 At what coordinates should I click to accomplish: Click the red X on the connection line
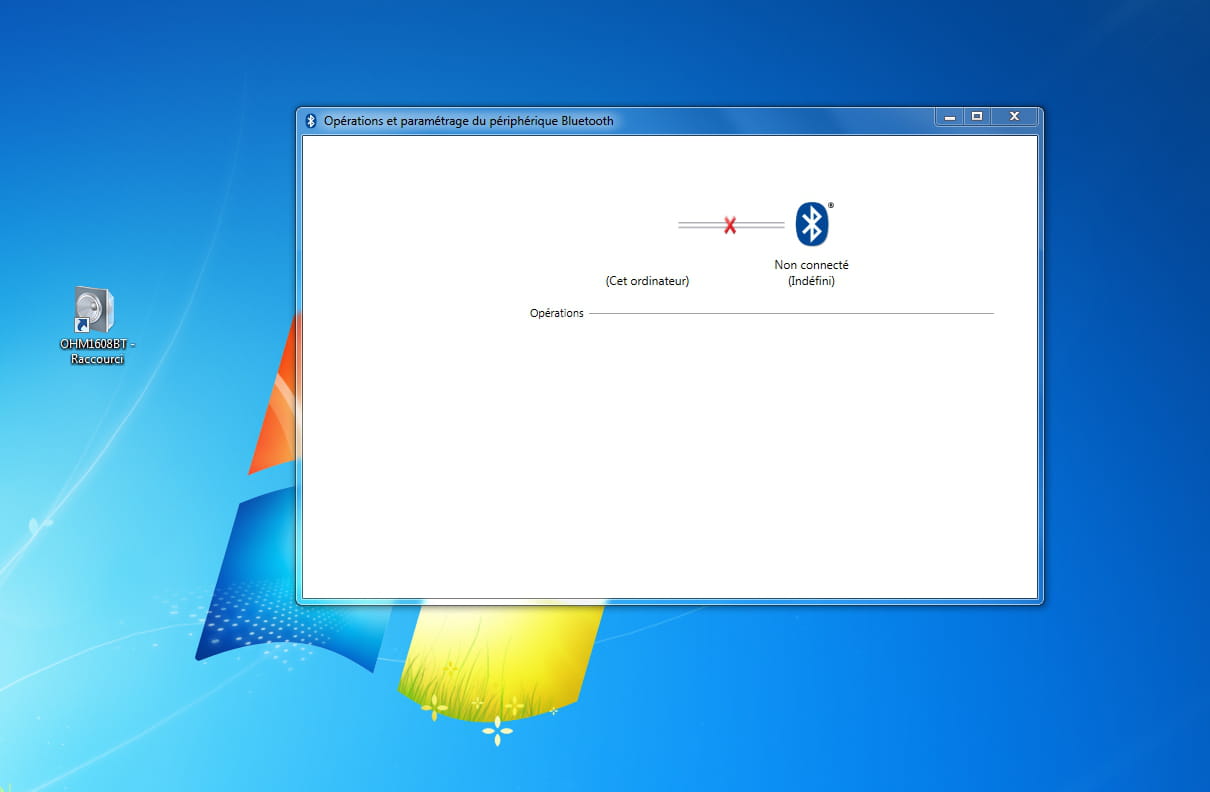[x=730, y=226]
